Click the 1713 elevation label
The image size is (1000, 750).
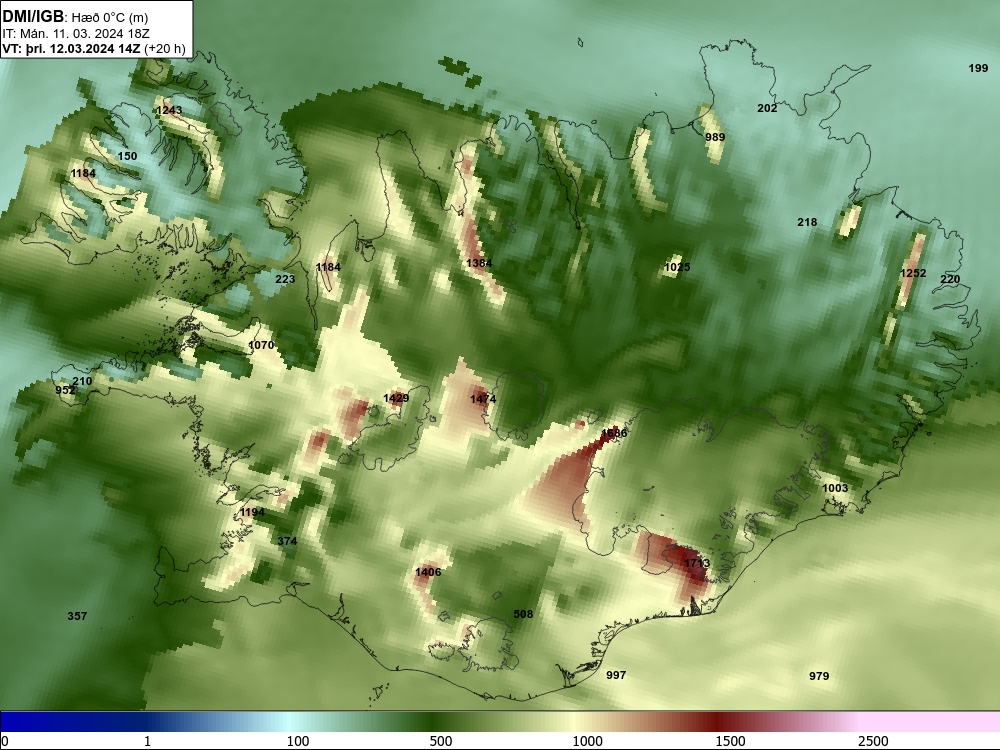tap(696, 563)
